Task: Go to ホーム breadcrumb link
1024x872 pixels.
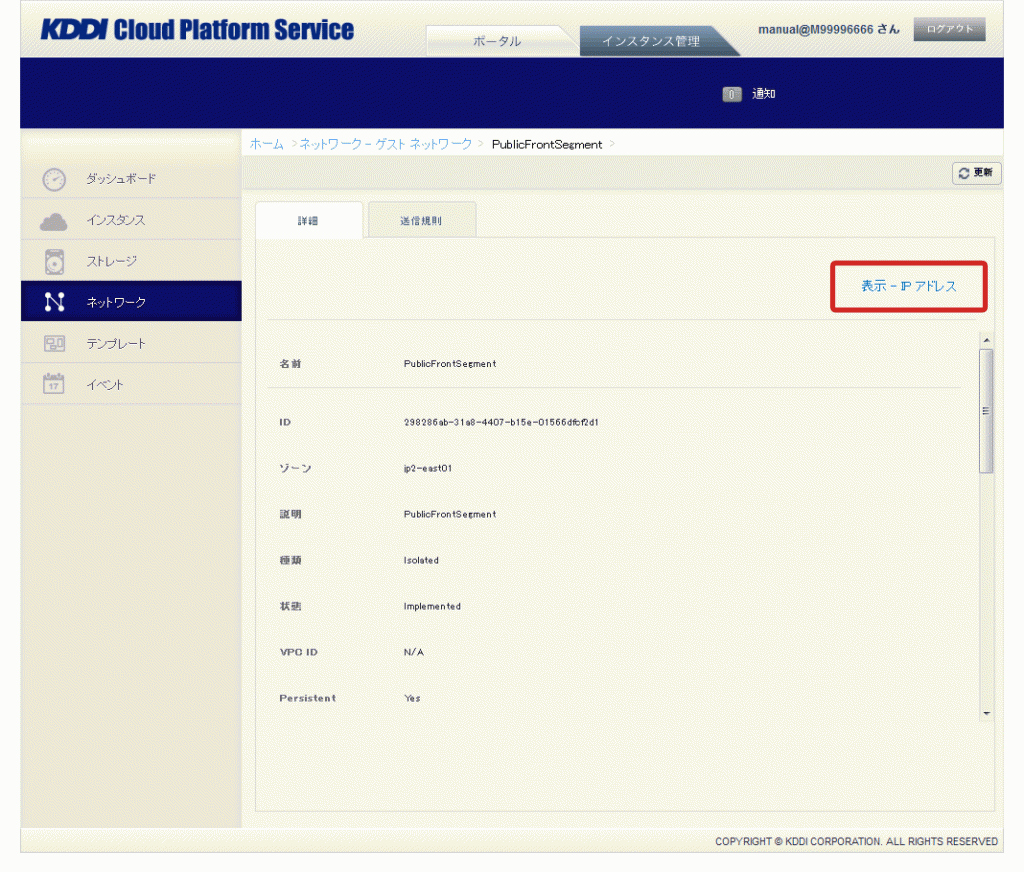Action: click(x=266, y=144)
